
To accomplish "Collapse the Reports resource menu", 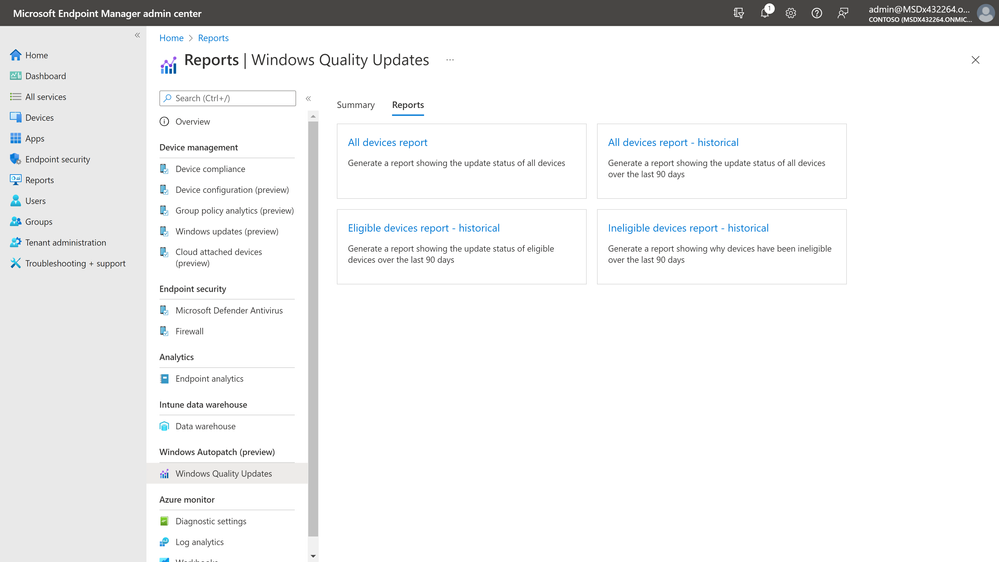I will [x=308, y=98].
